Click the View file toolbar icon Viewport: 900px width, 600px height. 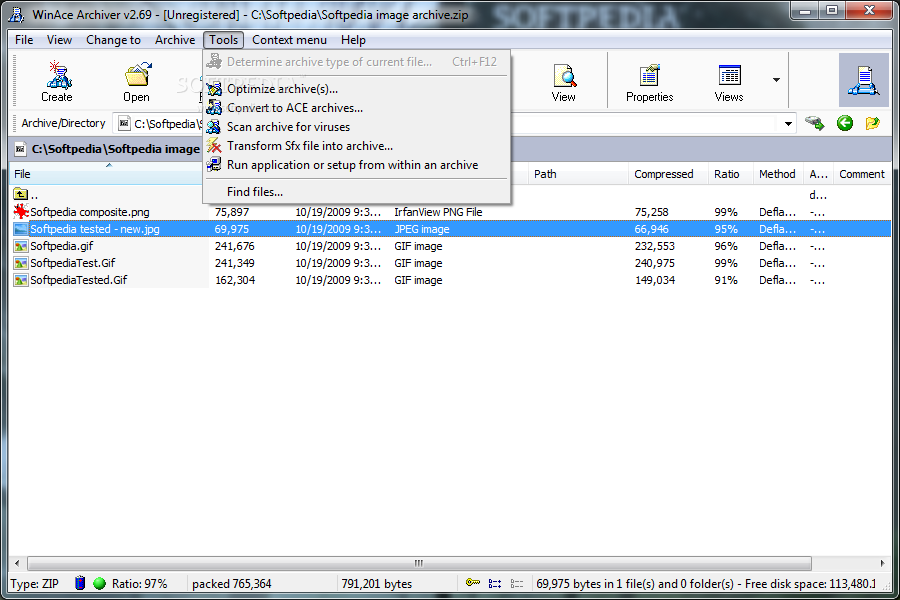point(565,76)
